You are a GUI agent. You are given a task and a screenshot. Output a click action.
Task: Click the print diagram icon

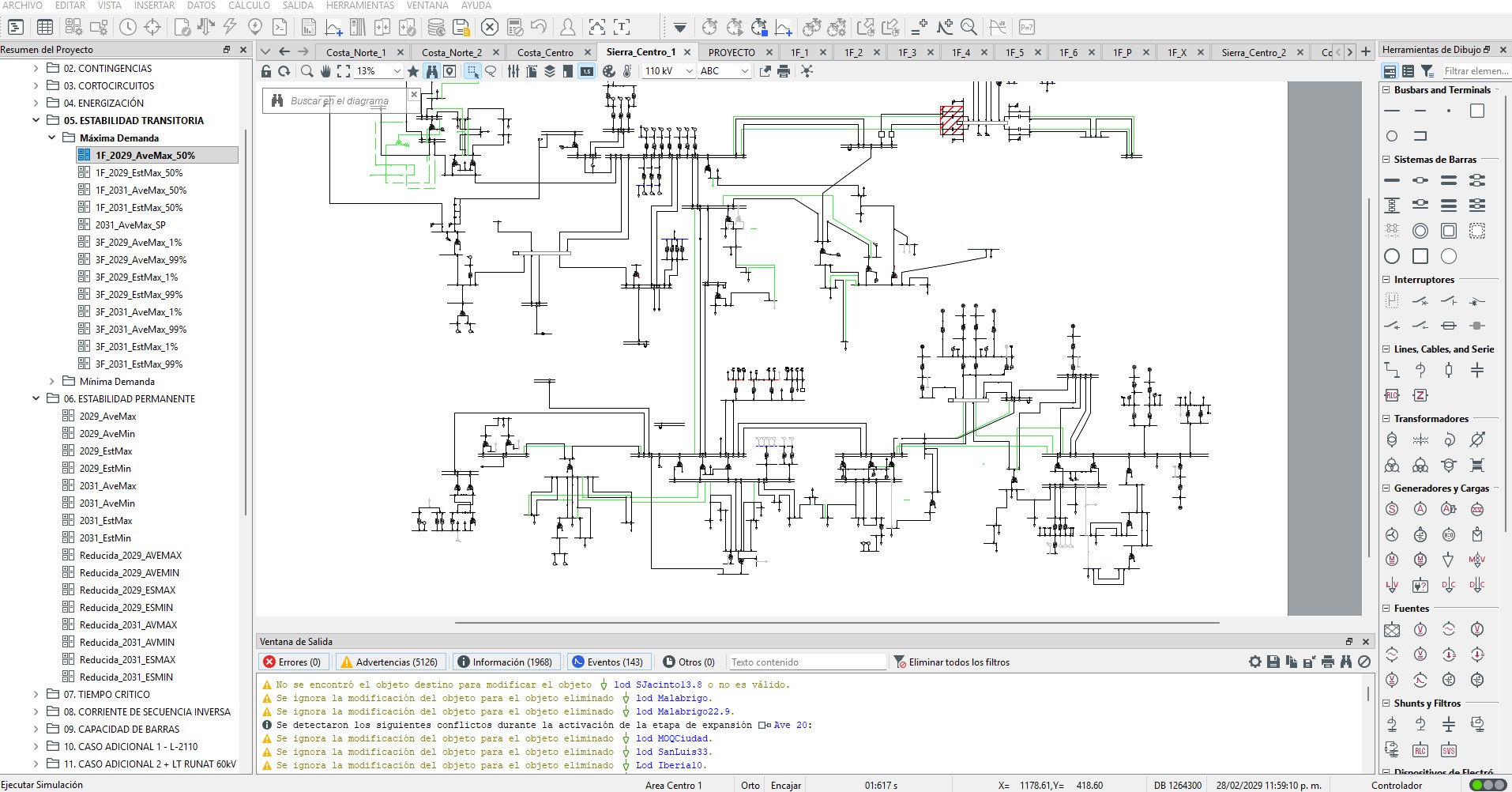(x=784, y=71)
